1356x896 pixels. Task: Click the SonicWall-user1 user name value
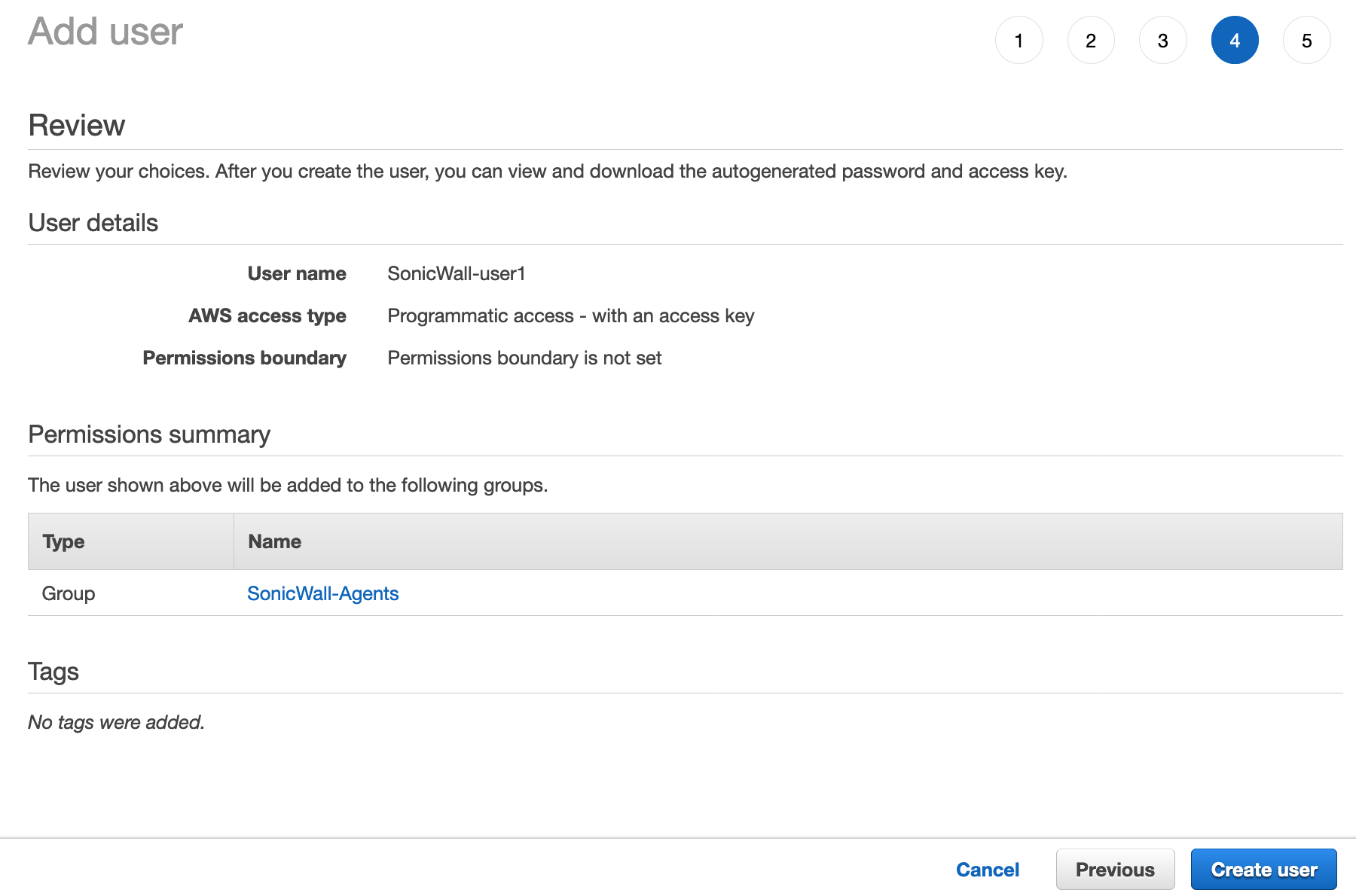click(x=456, y=273)
